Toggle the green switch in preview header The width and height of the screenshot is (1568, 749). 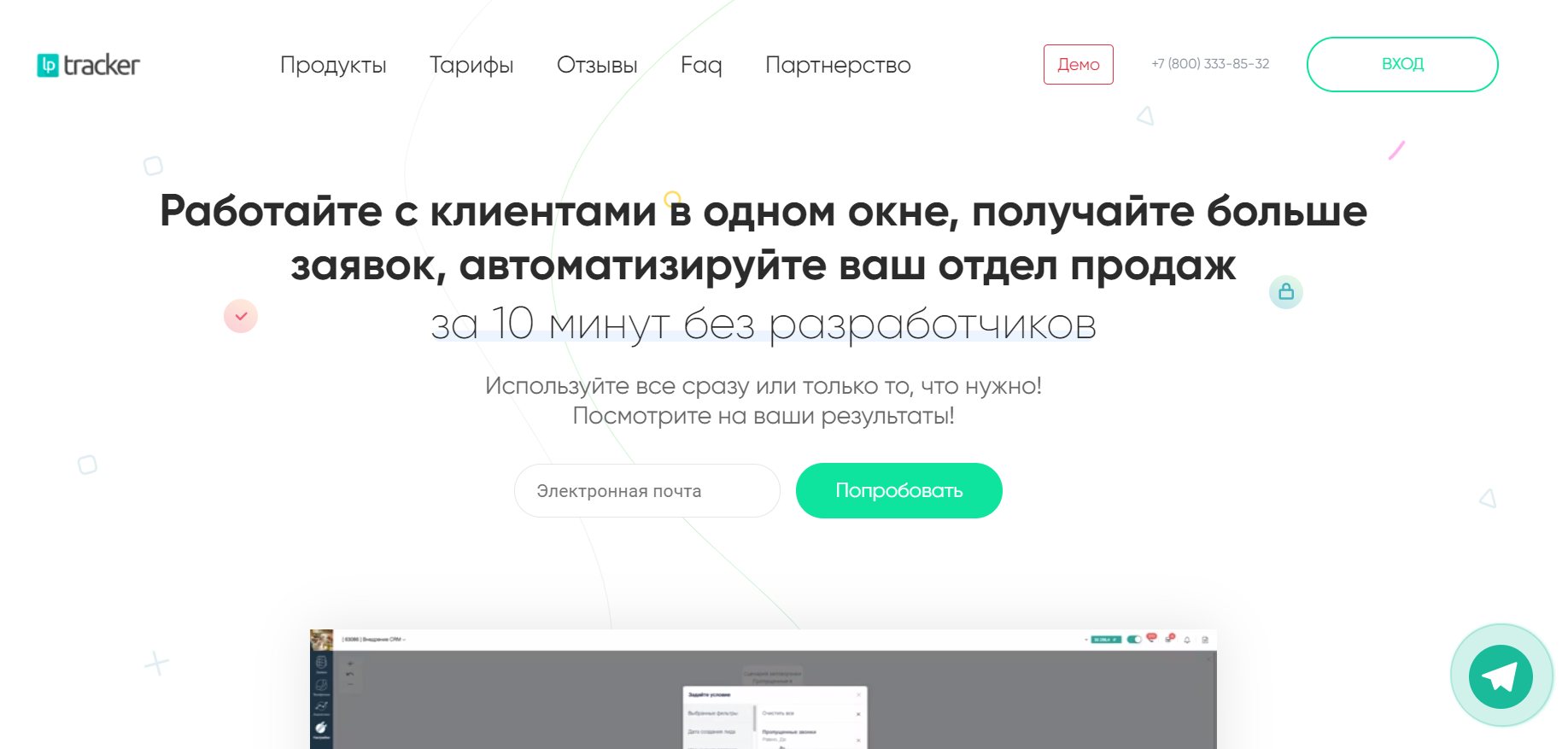click(1134, 640)
